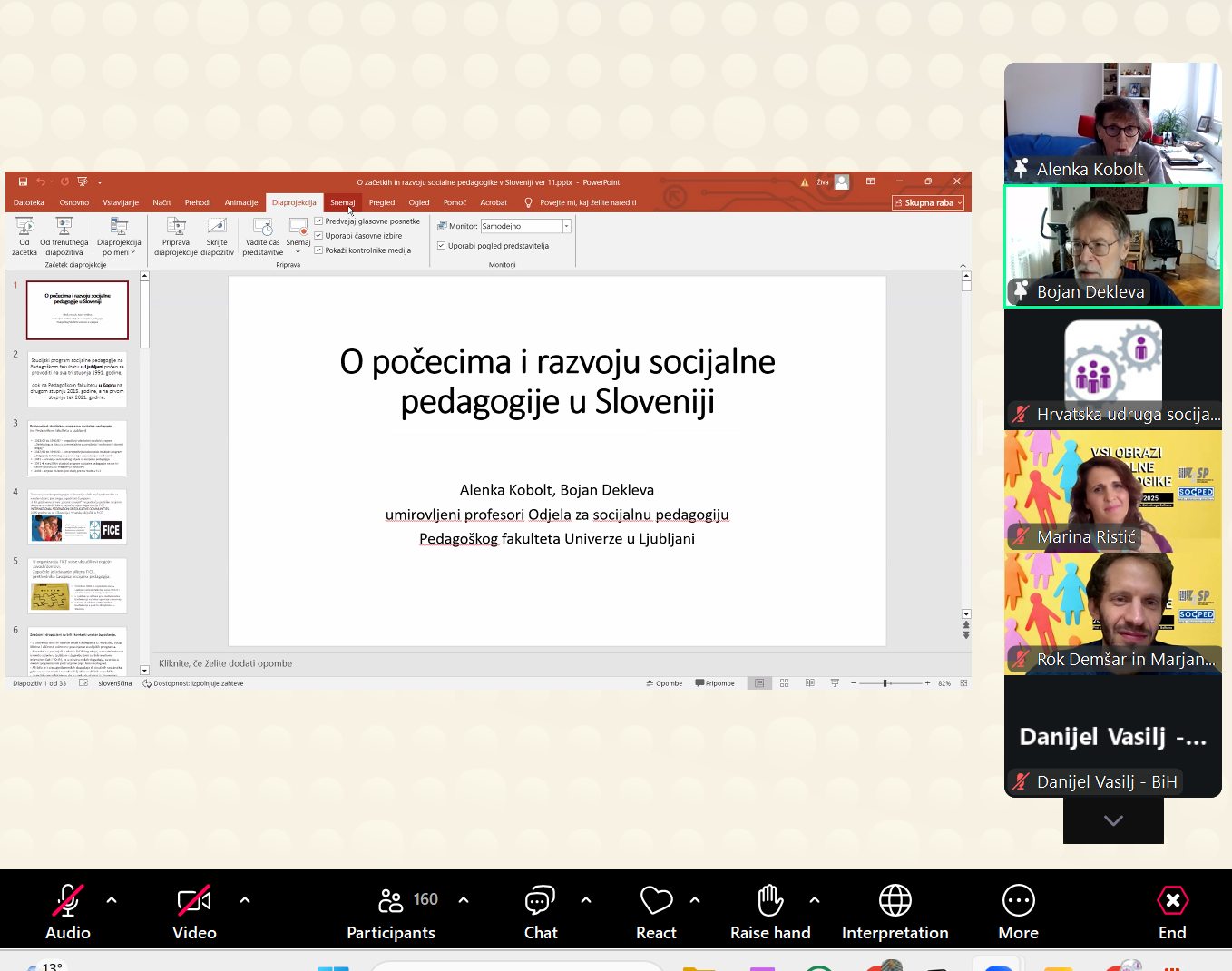Toggle Uporabi pogled predstavitelja checkbox
The image size is (1232, 971).
pos(442,246)
